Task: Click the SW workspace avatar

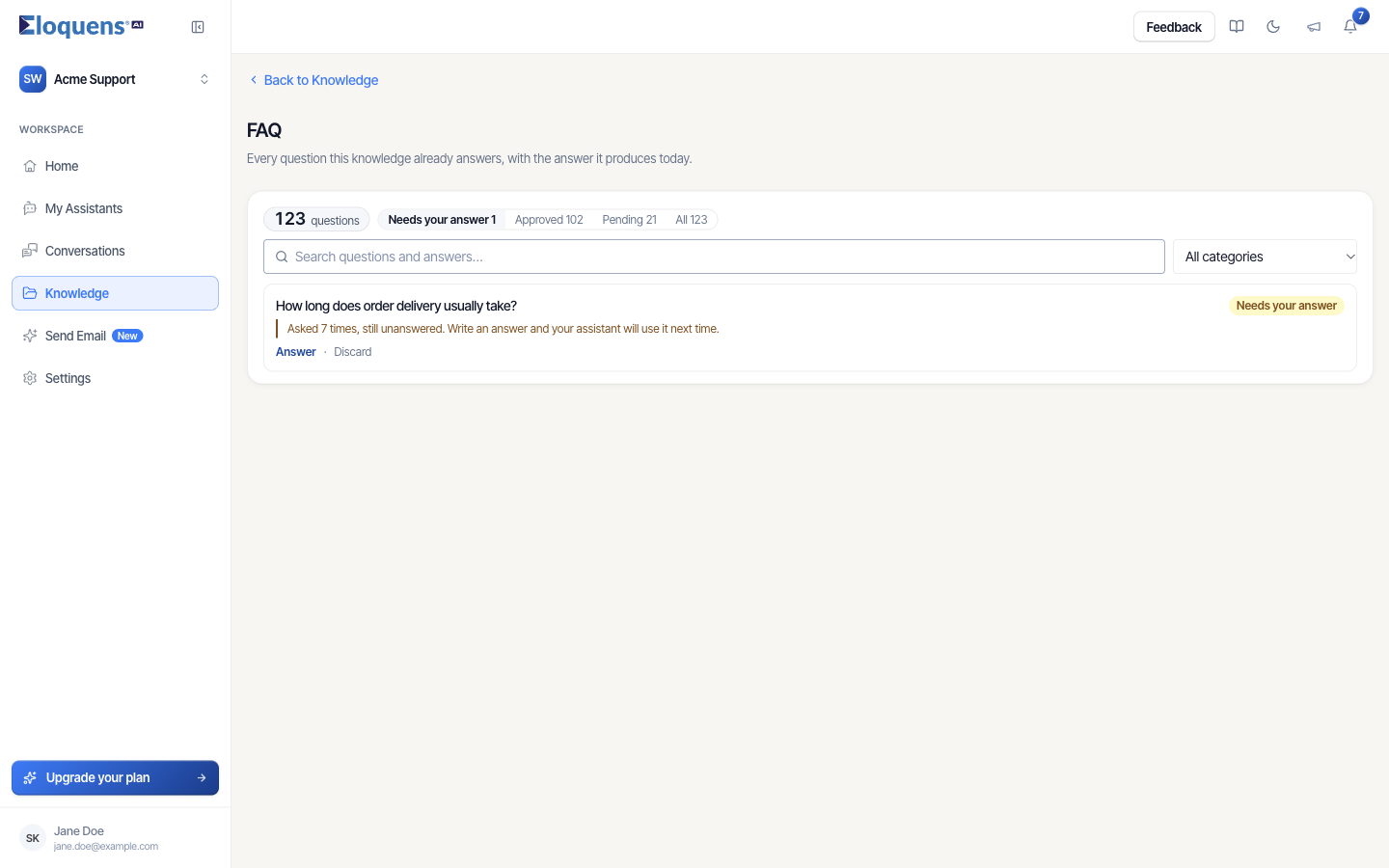Action: 33,79
